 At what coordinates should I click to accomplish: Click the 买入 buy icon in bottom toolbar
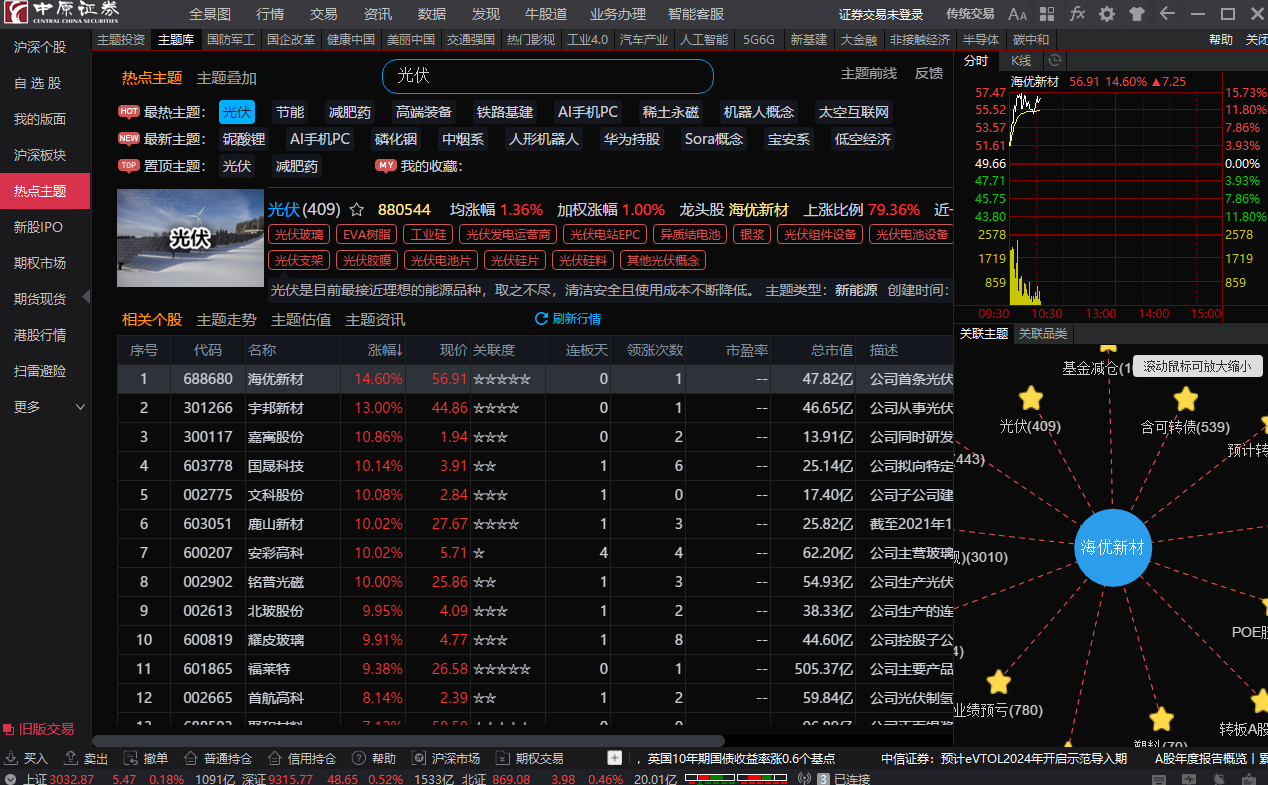[x=10, y=758]
